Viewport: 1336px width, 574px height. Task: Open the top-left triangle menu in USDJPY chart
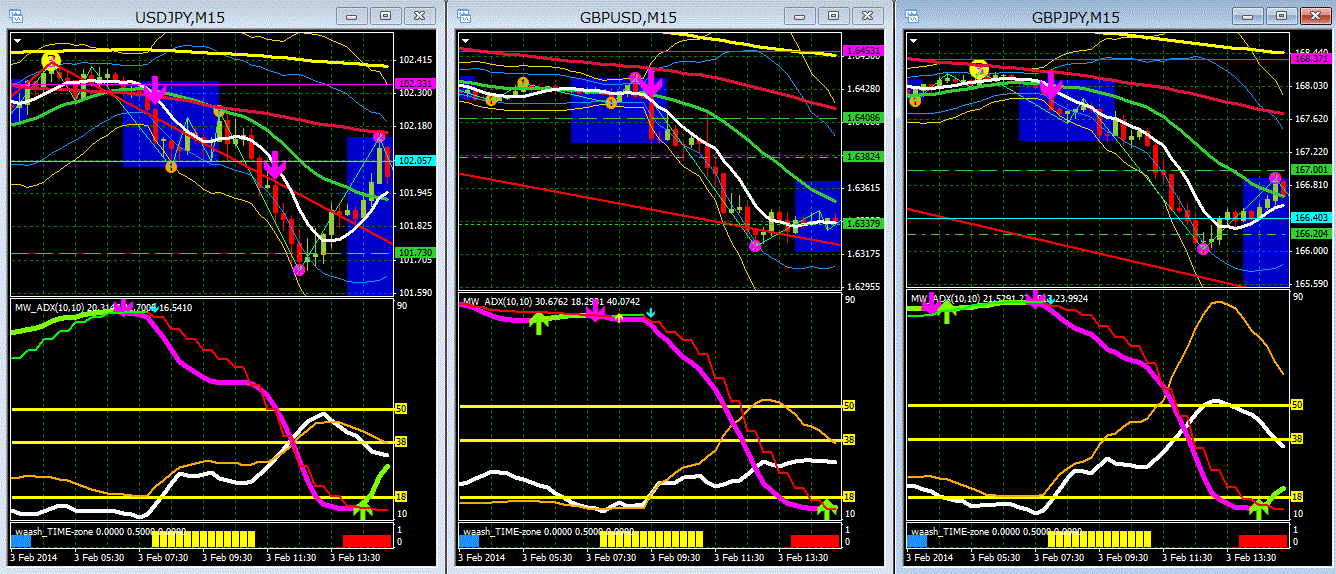18,40
